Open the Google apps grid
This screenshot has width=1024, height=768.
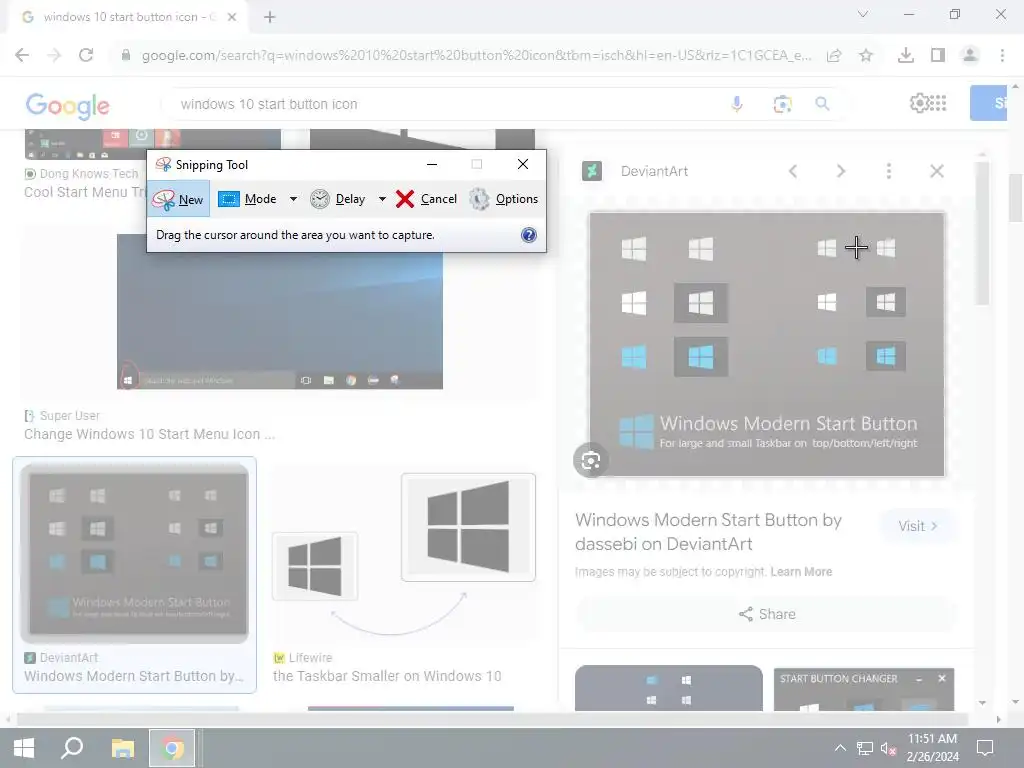point(938,103)
